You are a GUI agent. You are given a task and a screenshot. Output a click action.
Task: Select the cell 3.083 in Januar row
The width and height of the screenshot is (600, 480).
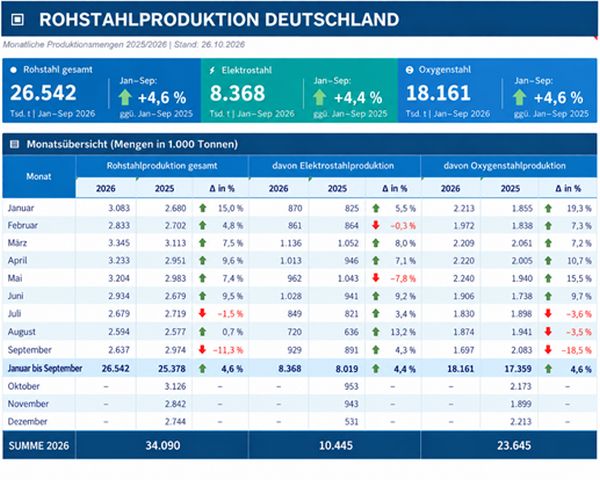pos(119,208)
